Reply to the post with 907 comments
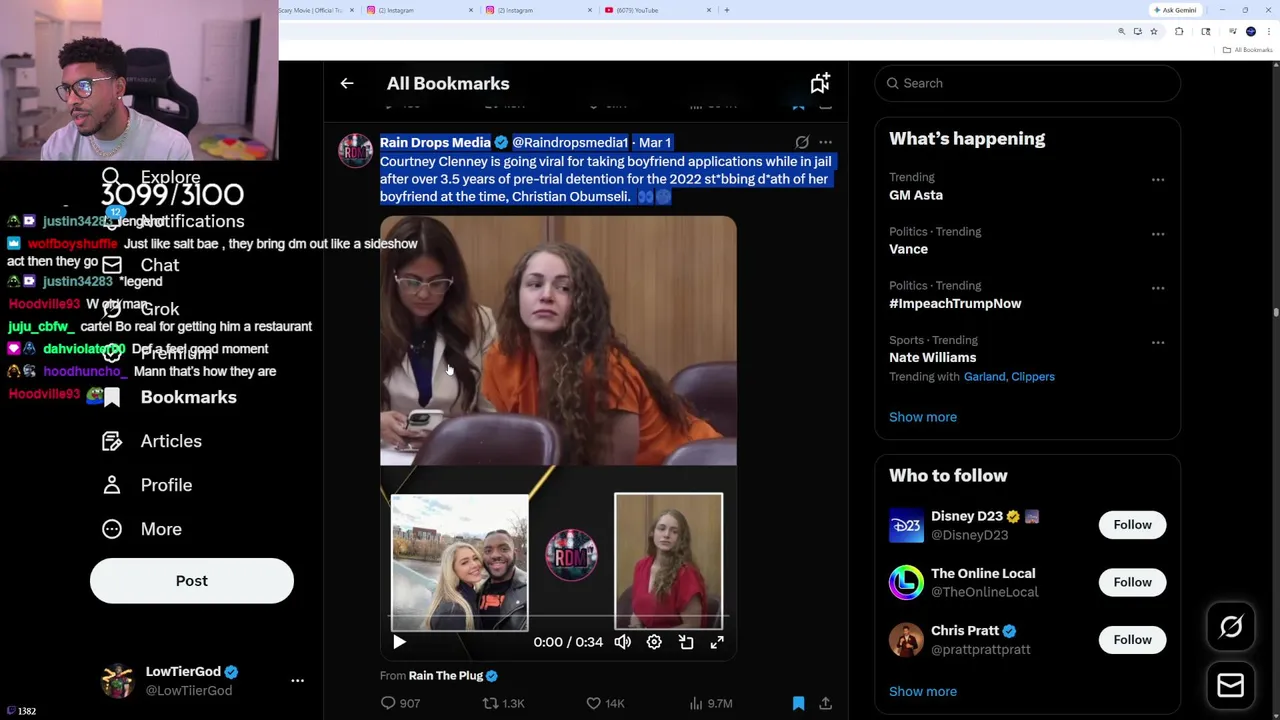The image size is (1280, 720). pos(400,704)
